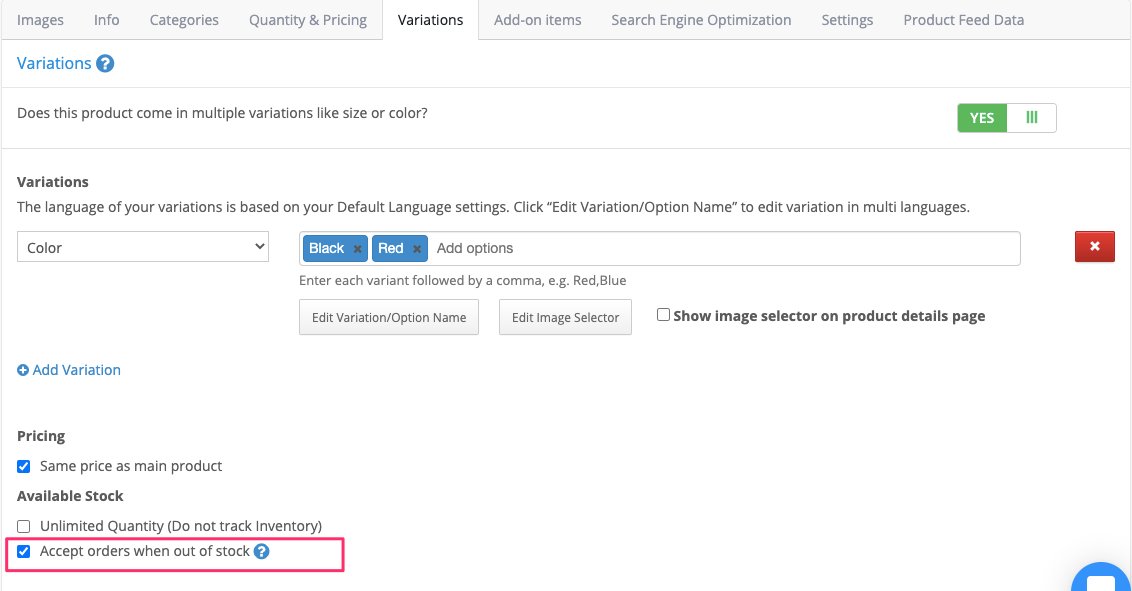Go to the Quantity & Pricing tab
The height and width of the screenshot is (591, 1132).
pos(308,20)
